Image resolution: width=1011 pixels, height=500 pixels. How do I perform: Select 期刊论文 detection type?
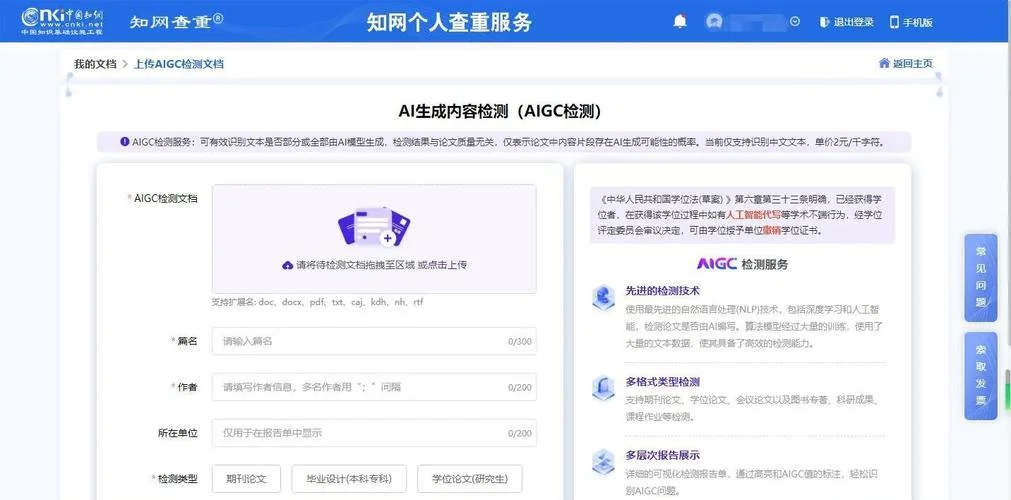[x=246, y=479]
